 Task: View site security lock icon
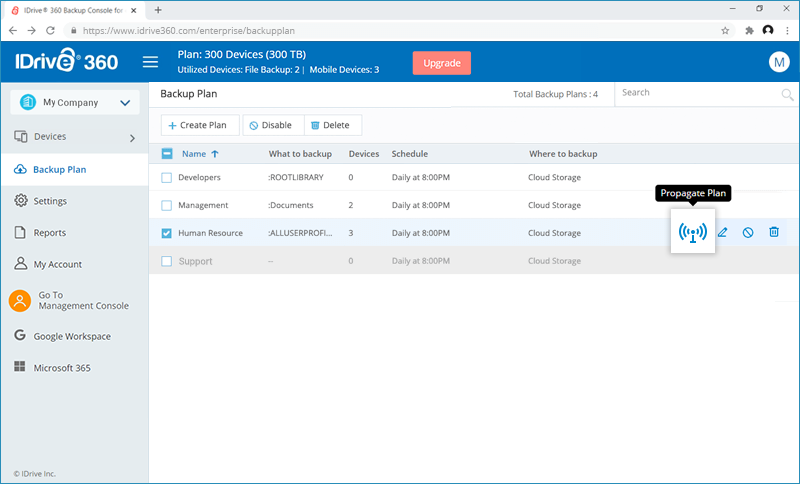point(73,31)
